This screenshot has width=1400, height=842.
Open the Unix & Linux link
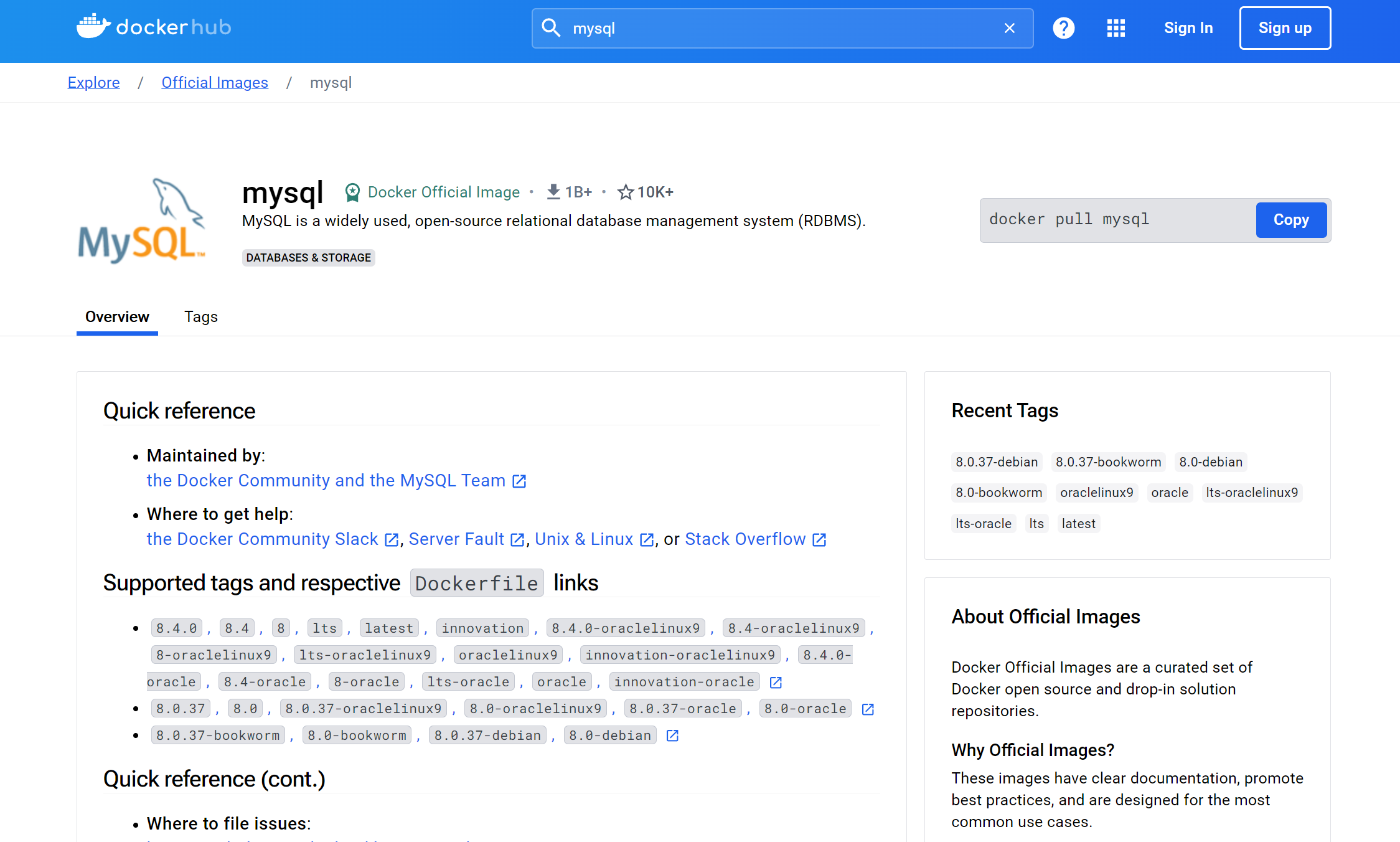click(584, 539)
